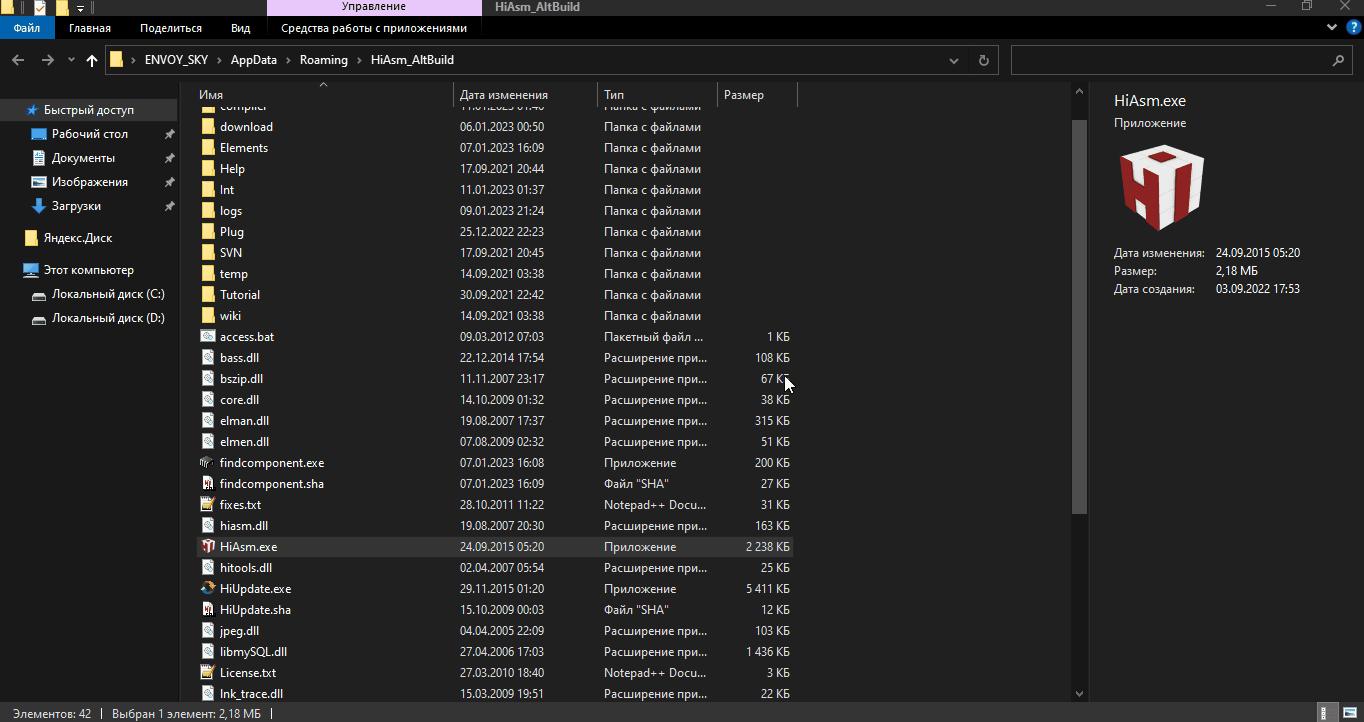
Task: Open Документы in navigation pane
Action: coord(83,158)
